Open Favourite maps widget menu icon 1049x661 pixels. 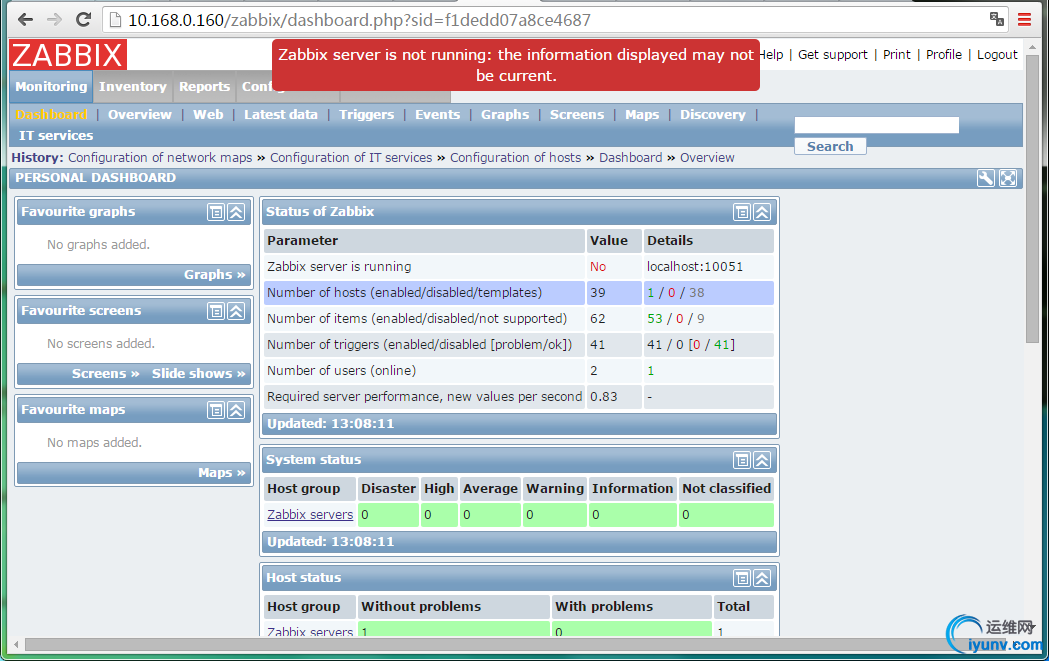(215, 410)
